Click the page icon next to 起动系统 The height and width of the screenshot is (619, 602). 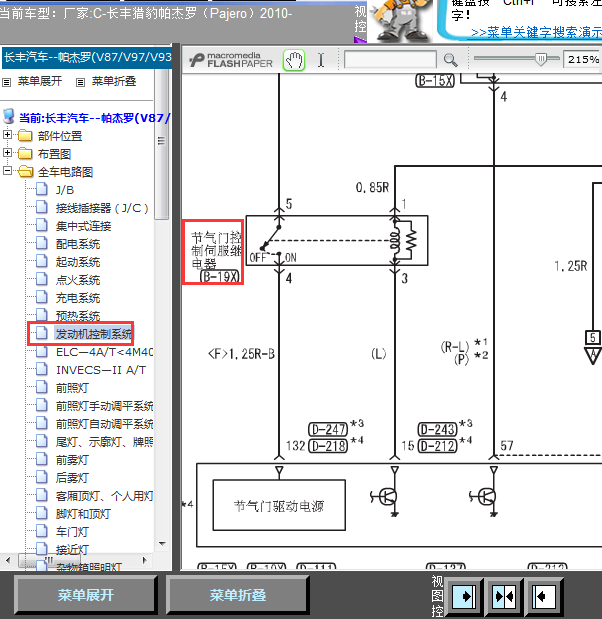[x=41, y=261]
